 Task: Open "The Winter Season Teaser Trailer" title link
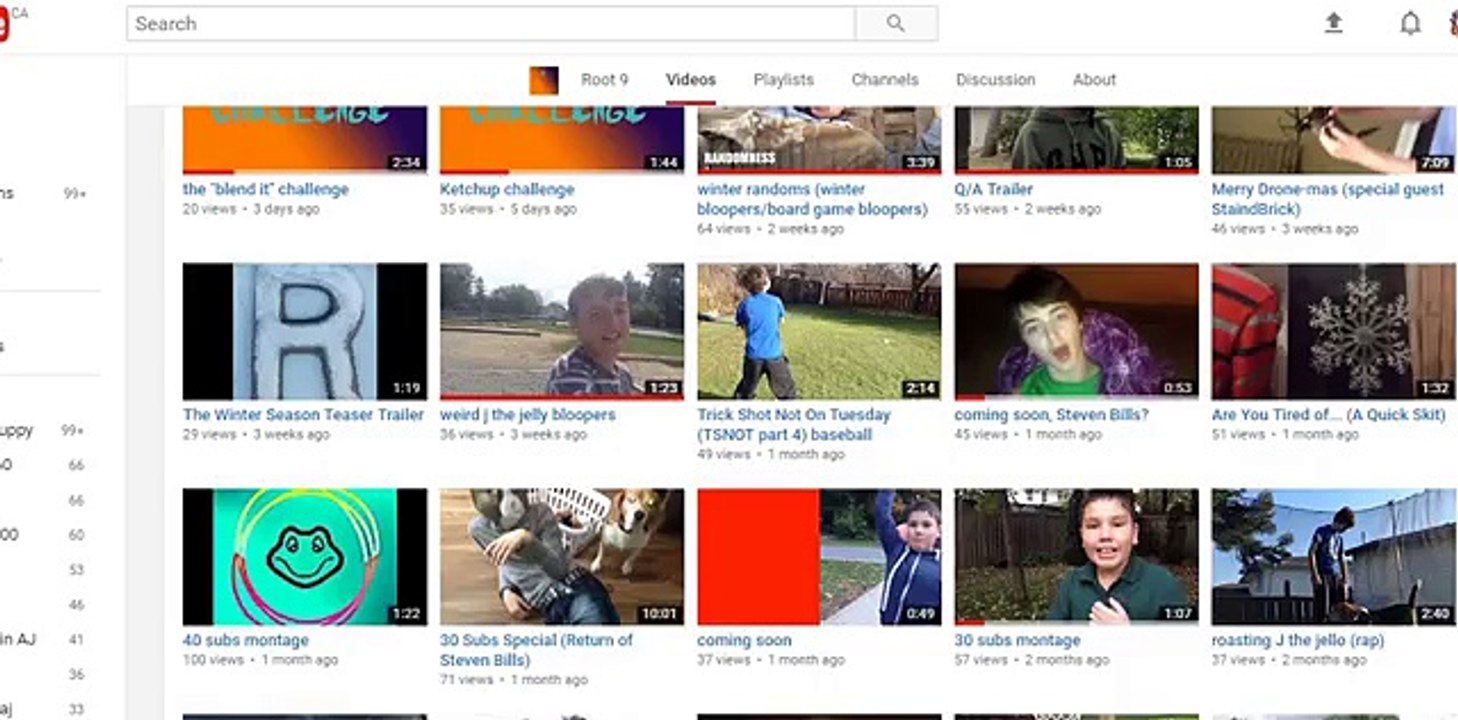[x=304, y=415]
